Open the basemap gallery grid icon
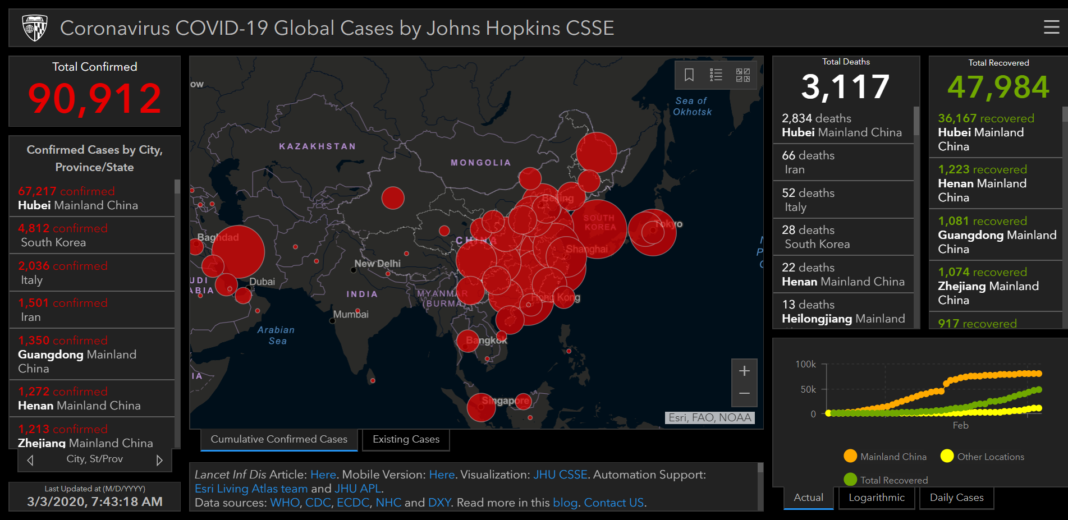This screenshot has height=520, width=1068. (743, 75)
